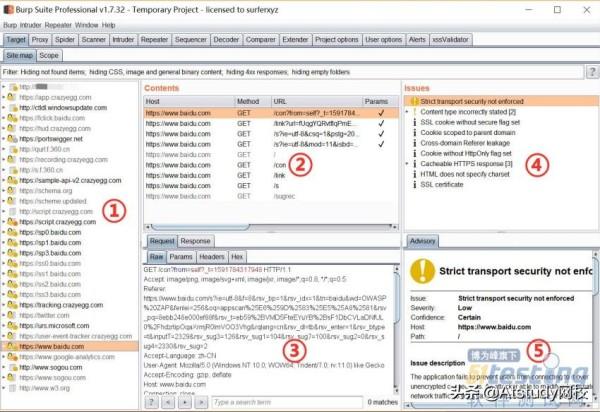600x412 pixels.
Task: Expand https://tracking.crazyegg.com node
Action: click(3, 305)
